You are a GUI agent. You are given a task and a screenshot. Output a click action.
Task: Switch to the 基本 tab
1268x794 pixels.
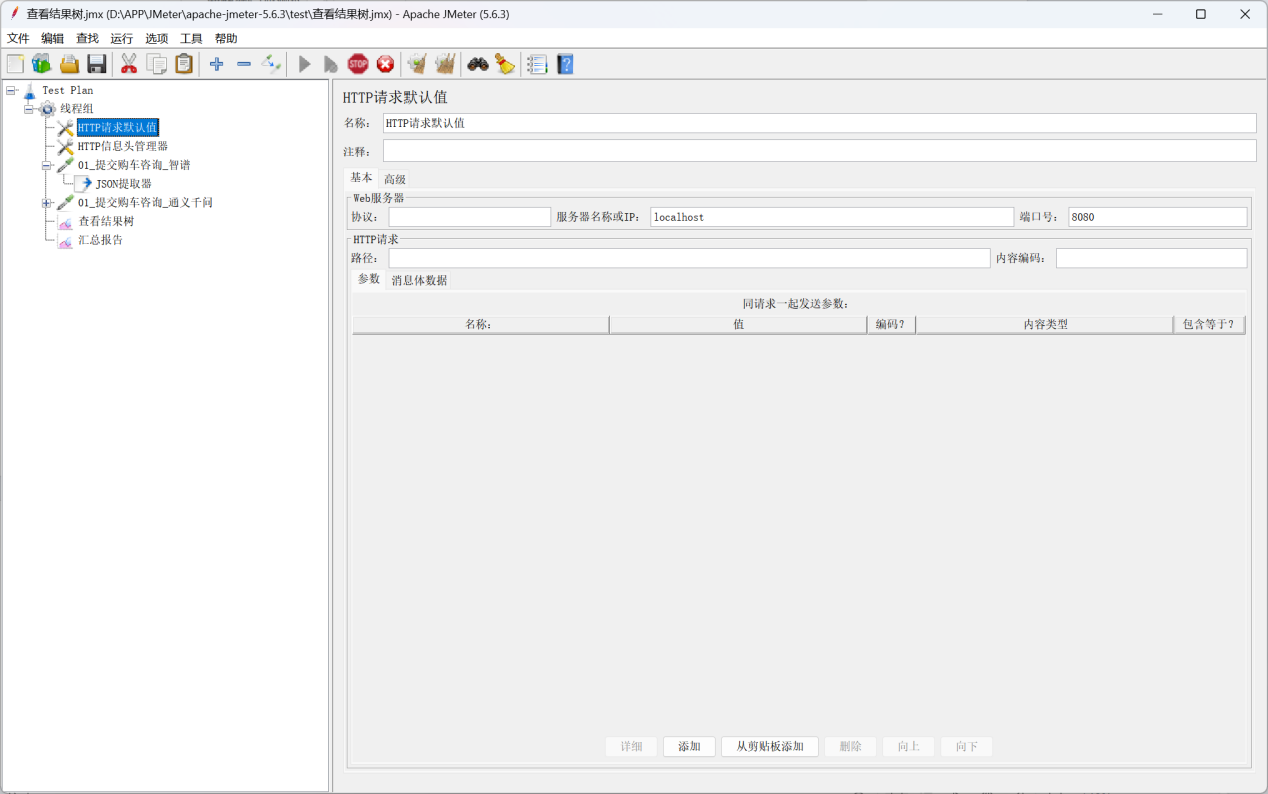(x=361, y=178)
